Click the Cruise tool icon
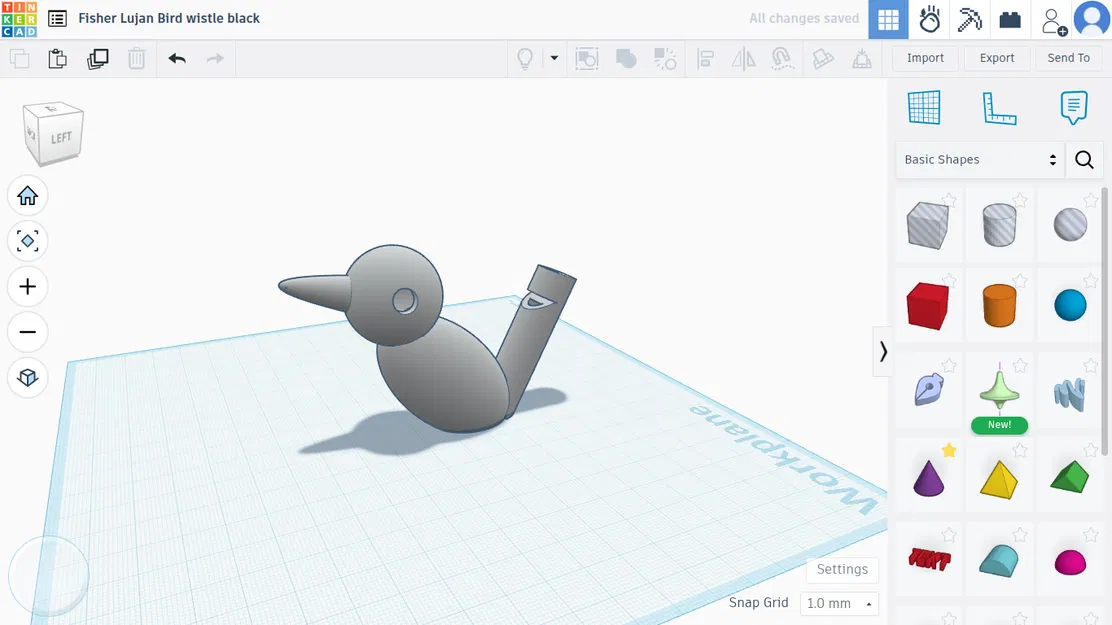The height and width of the screenshot is (625, 1112). coord(782,58)
